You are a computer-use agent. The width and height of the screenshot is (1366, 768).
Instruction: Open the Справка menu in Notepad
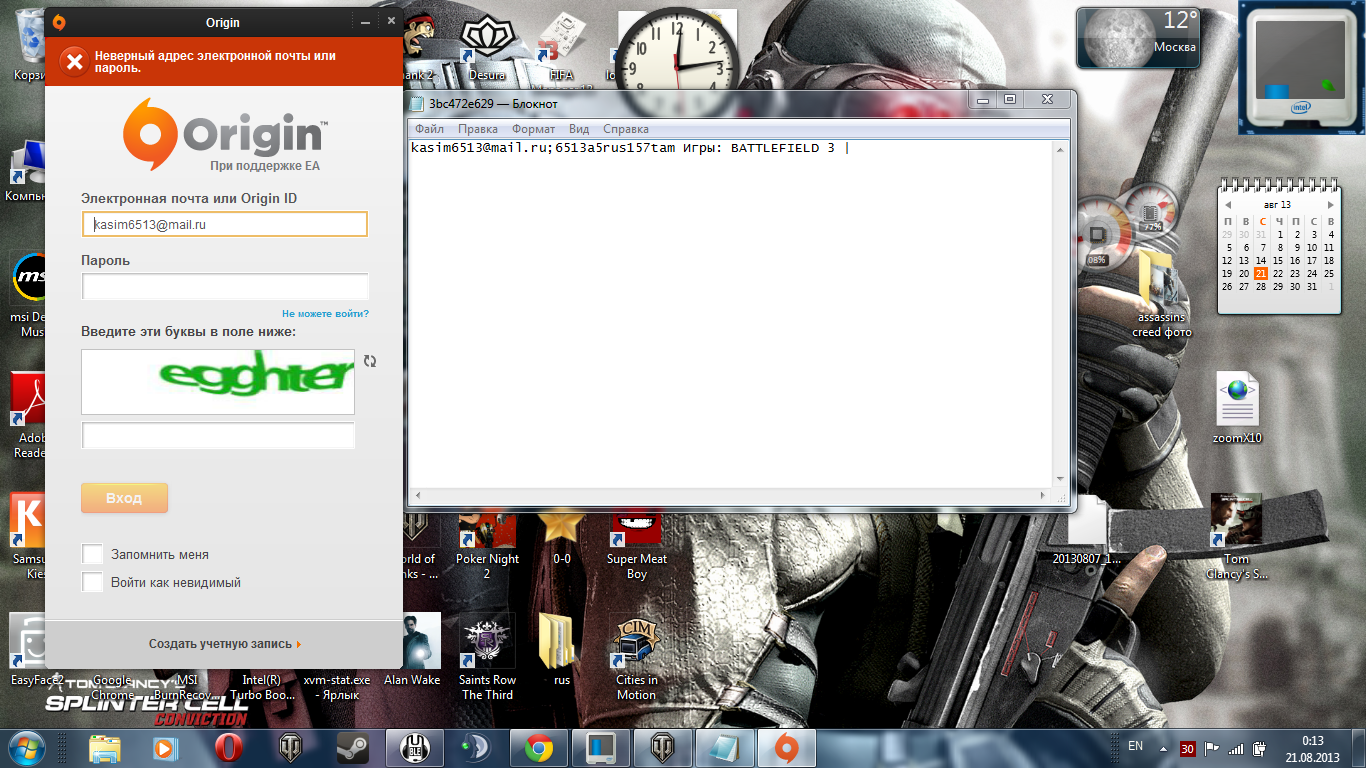click(626, 129)
